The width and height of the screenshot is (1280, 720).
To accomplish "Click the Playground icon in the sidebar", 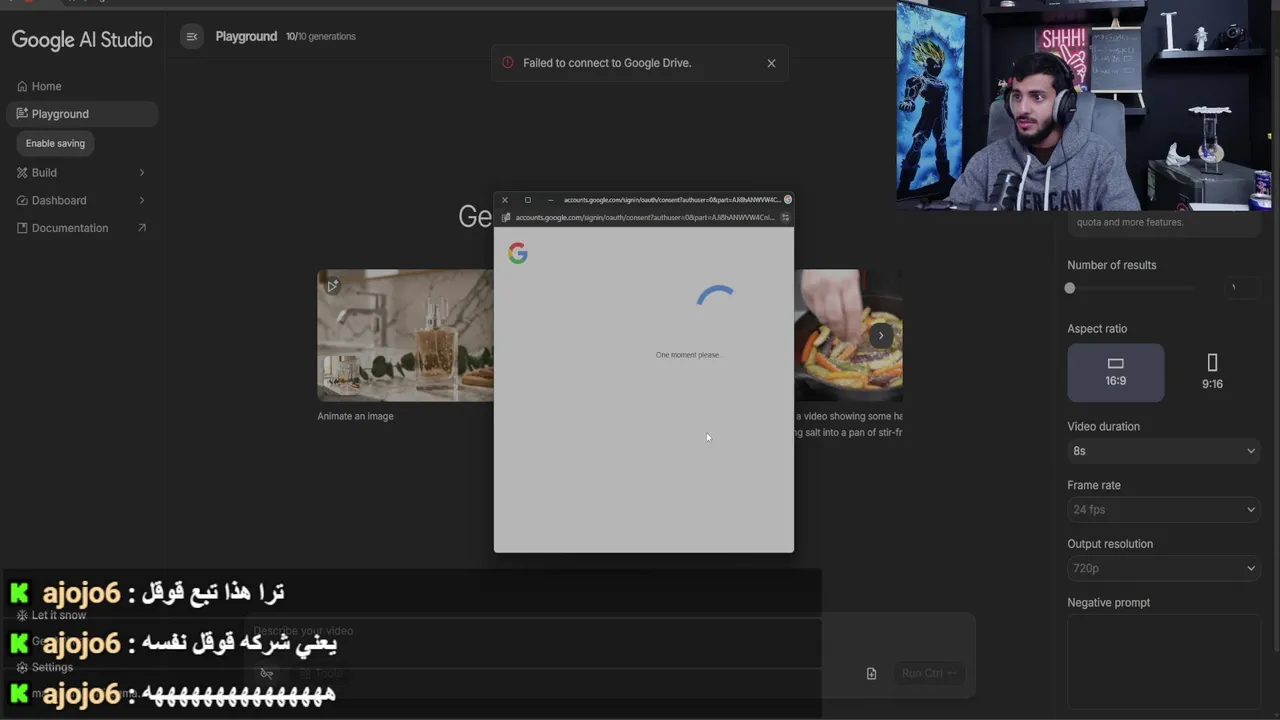I will pyautogui.click(x=22, y=114).
